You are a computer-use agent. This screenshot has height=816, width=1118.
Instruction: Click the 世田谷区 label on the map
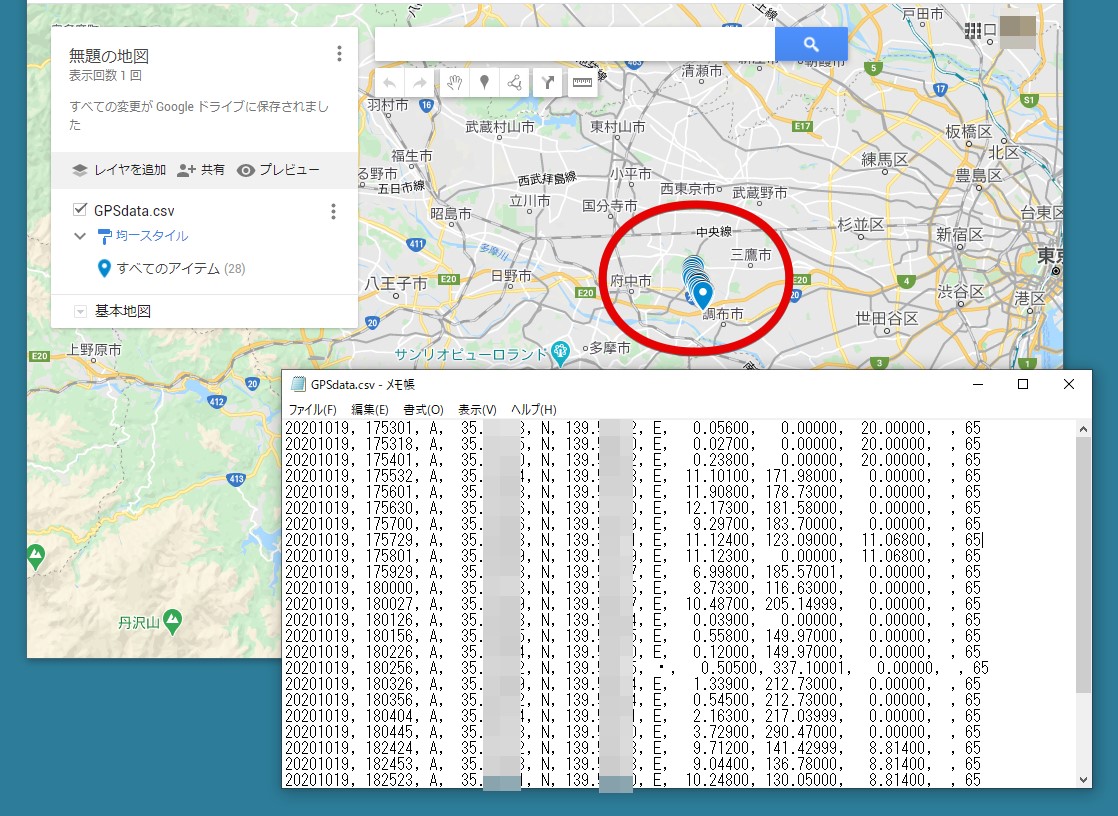point(886,318)
